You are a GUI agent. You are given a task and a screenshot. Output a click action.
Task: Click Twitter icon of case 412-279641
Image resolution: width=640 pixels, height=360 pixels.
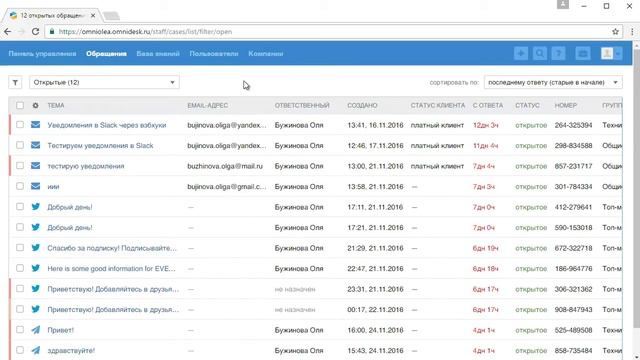click(36, 207)
